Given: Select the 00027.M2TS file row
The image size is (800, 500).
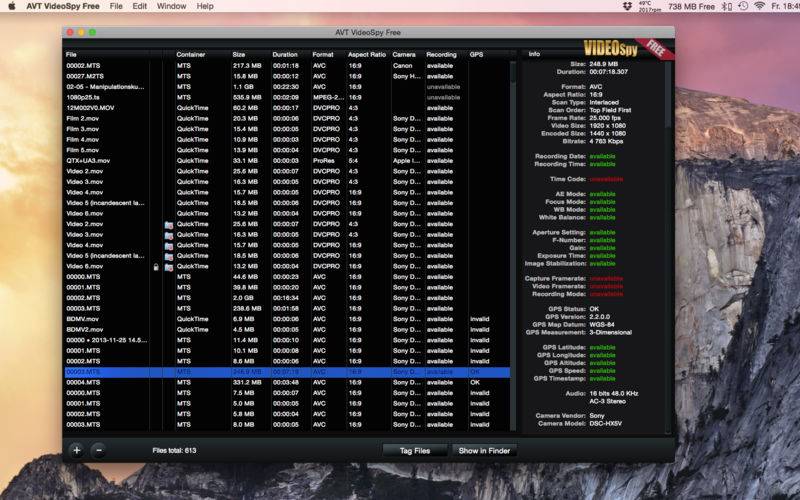Looking at the screenshot, I should [287, 76].
